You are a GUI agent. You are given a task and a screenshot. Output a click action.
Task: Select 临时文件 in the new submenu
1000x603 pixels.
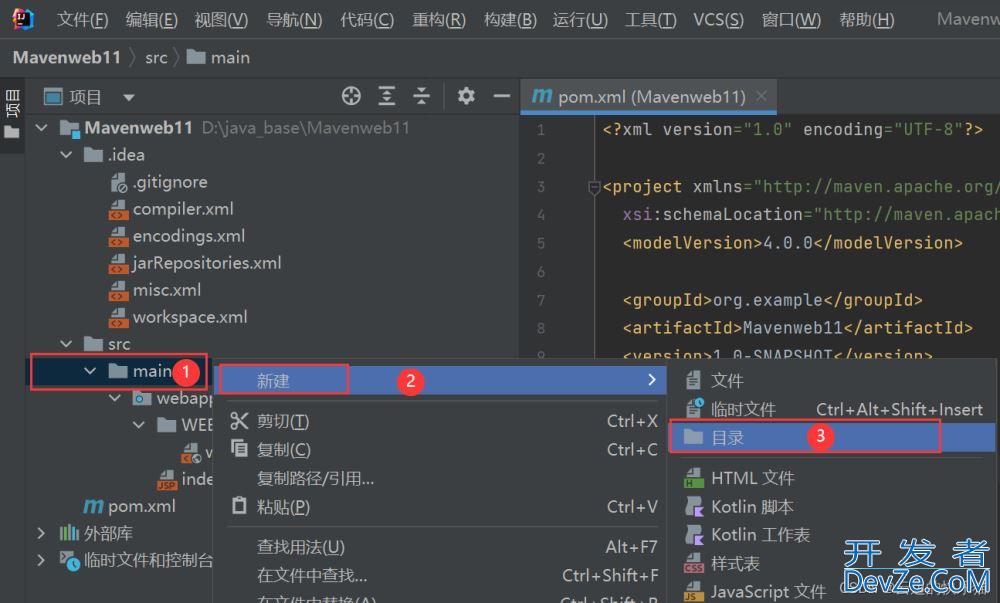tap(833, 410)
